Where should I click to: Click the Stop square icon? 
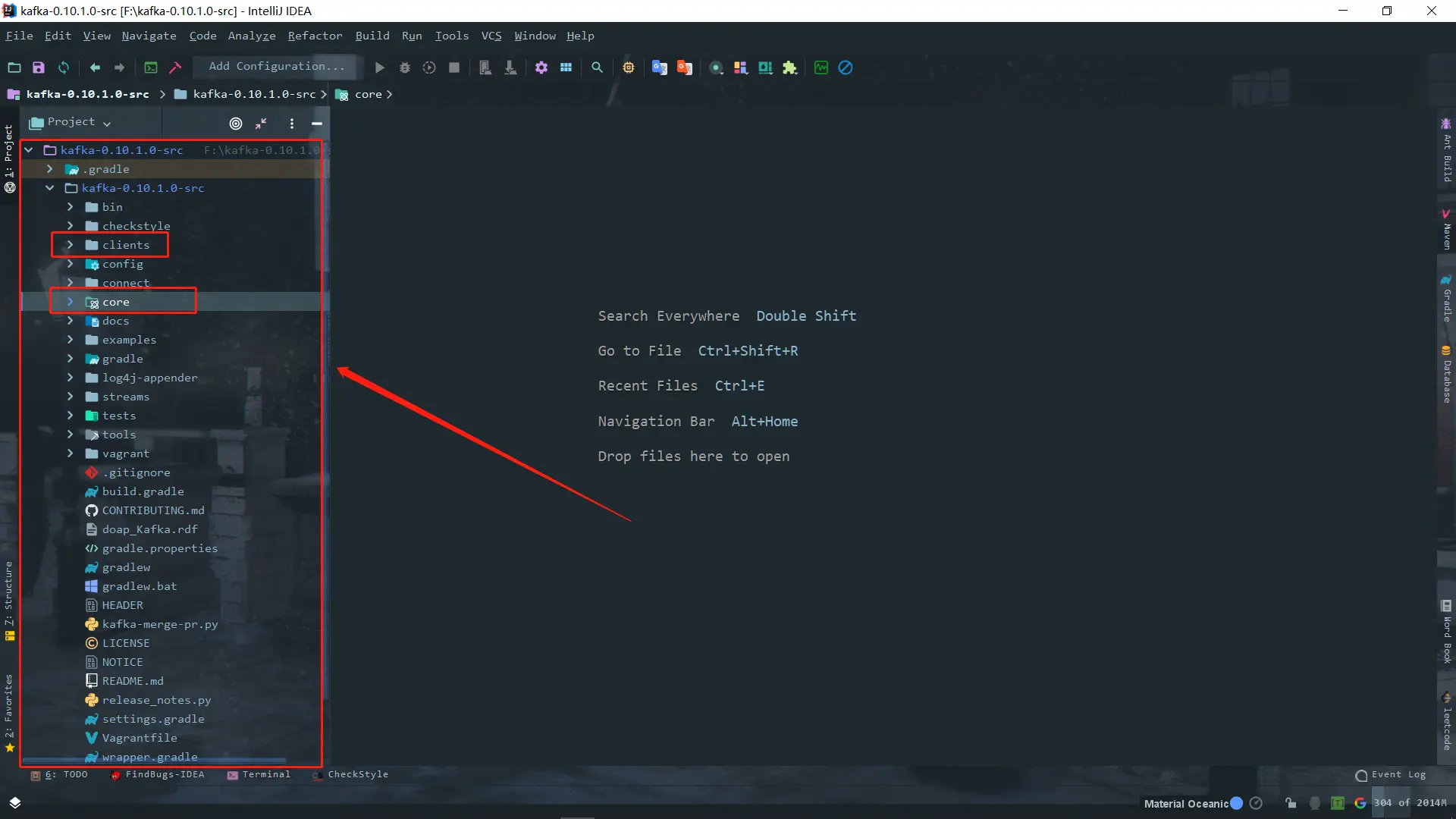point(454,67)
